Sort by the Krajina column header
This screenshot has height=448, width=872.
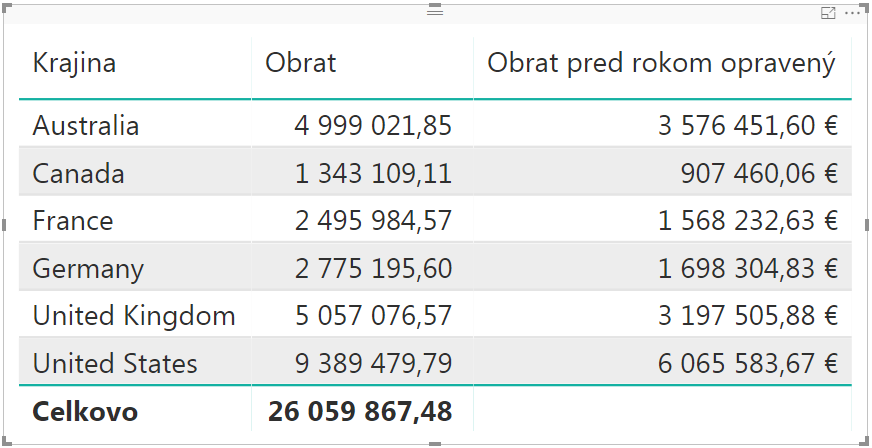pyautogui.click(x=74, y=63)
